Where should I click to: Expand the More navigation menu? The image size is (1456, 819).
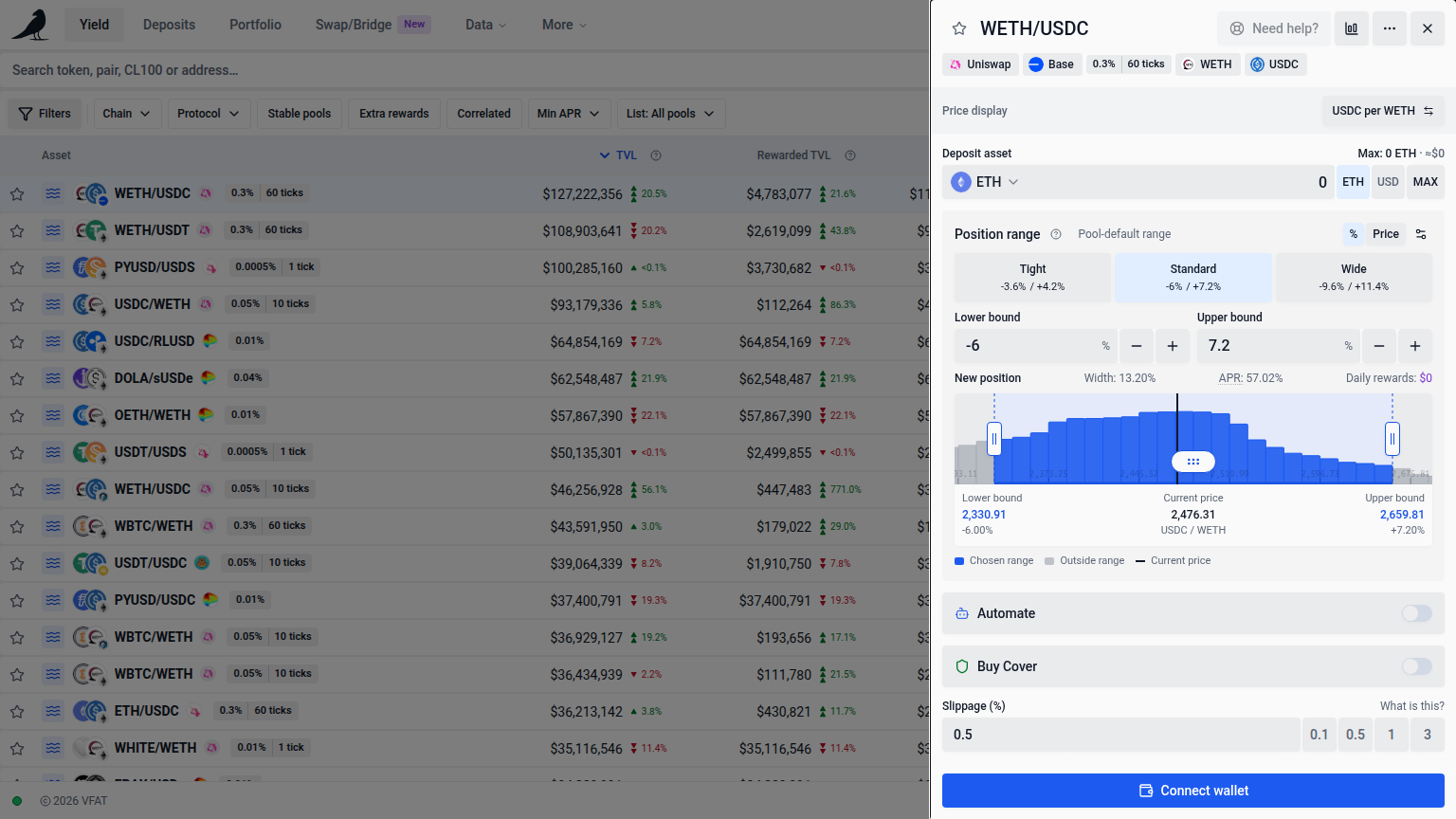click(565, 25)
